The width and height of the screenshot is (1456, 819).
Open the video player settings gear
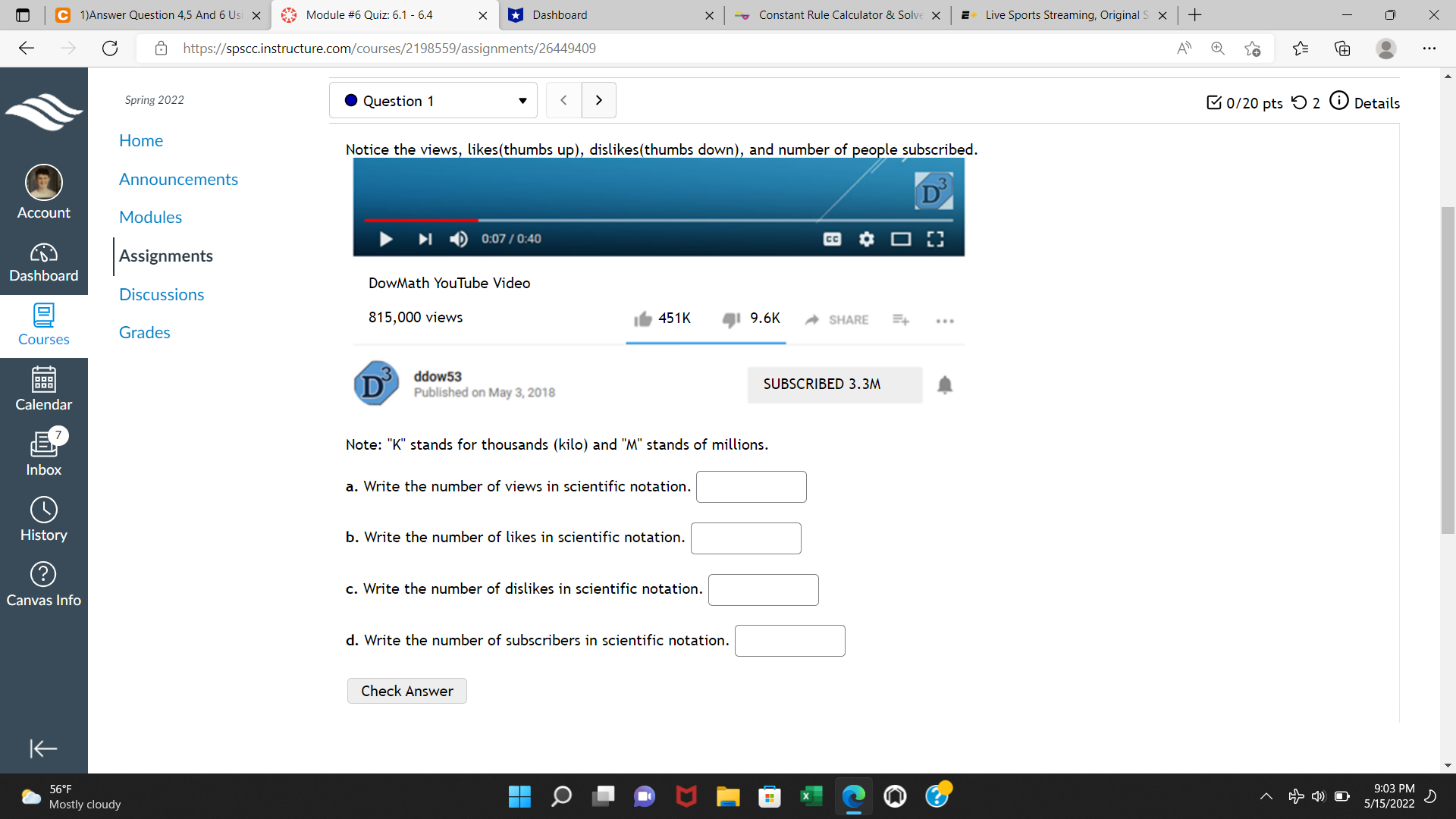tap(866, 239)
